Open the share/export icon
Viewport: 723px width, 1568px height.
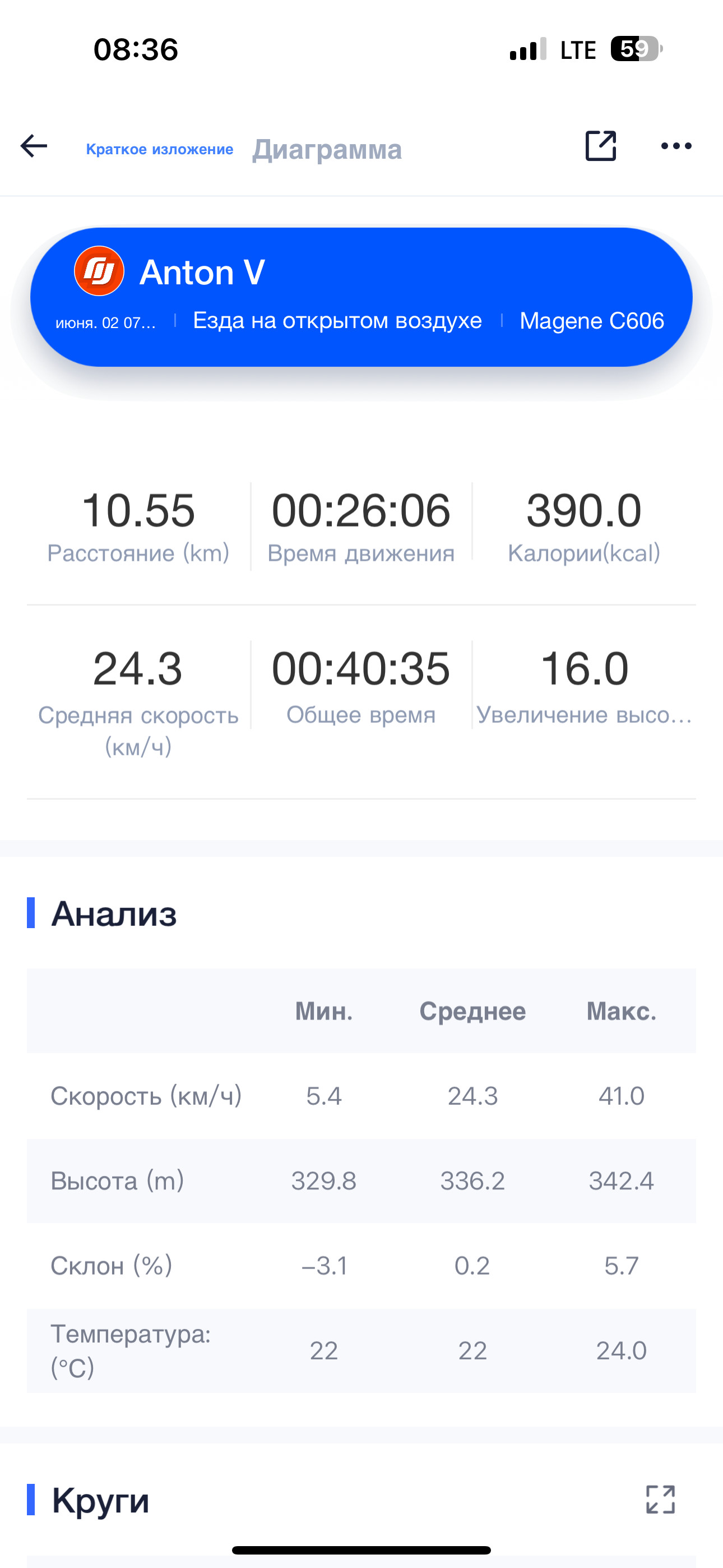click(x=601, y=145)
